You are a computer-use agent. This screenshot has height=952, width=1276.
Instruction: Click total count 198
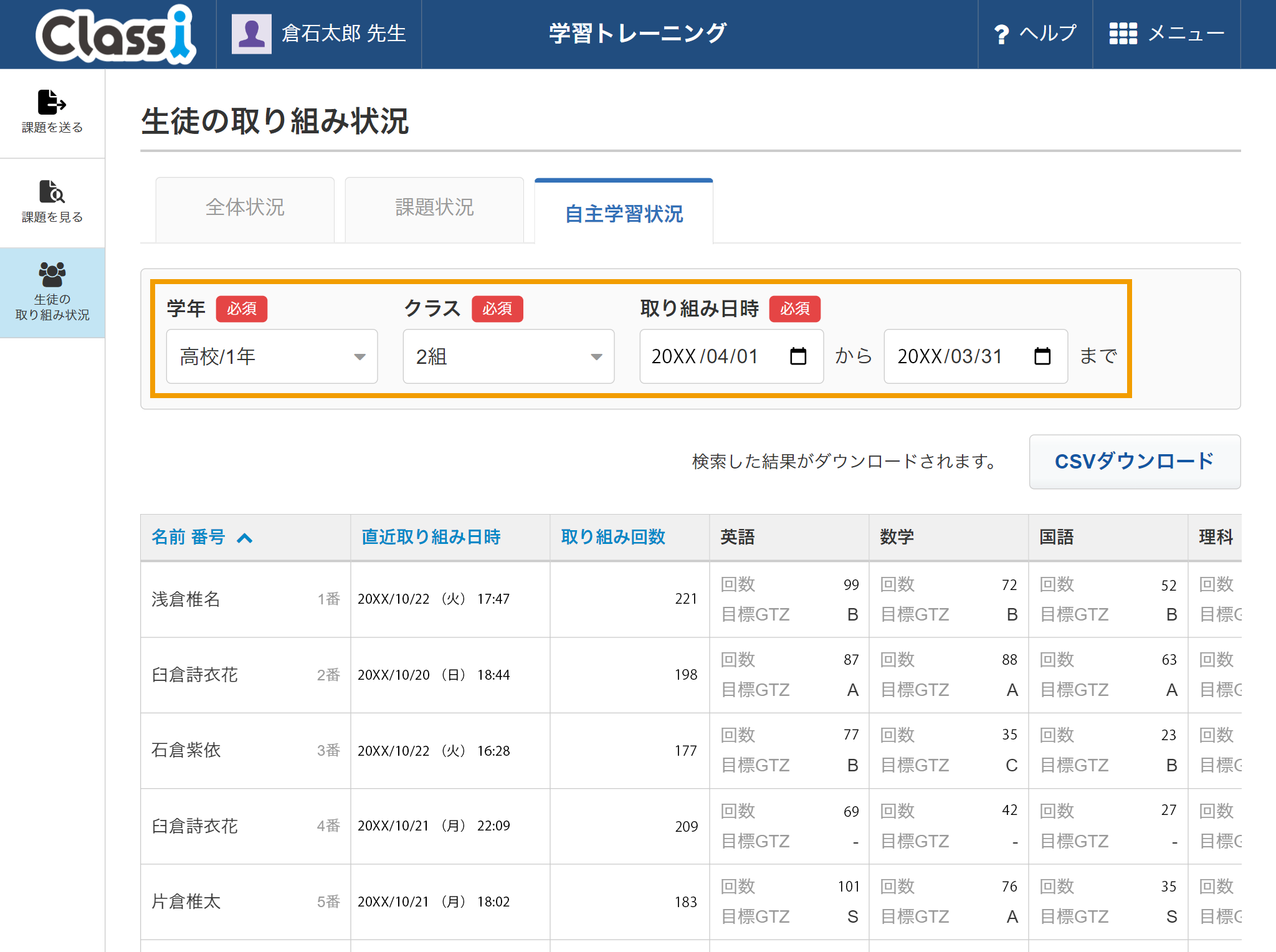click(686, 675)
